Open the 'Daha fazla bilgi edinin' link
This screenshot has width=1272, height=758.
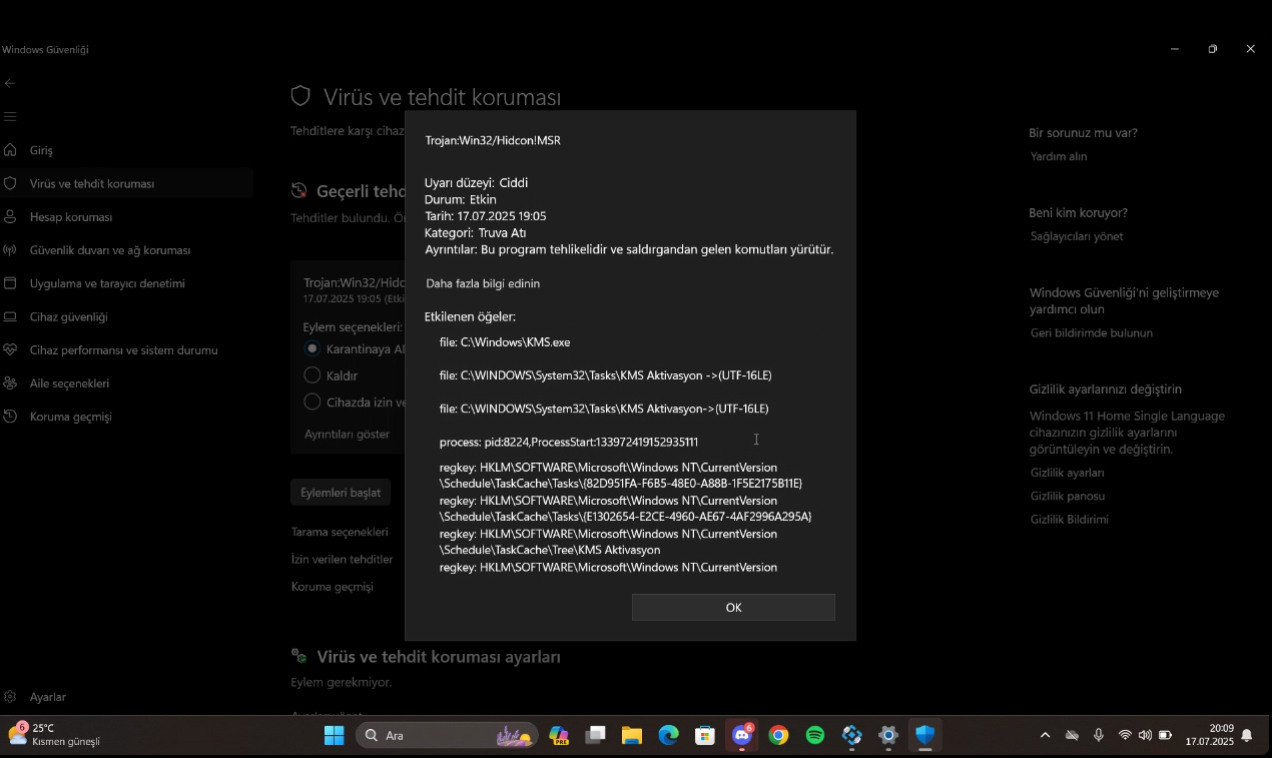coord(483,283)
